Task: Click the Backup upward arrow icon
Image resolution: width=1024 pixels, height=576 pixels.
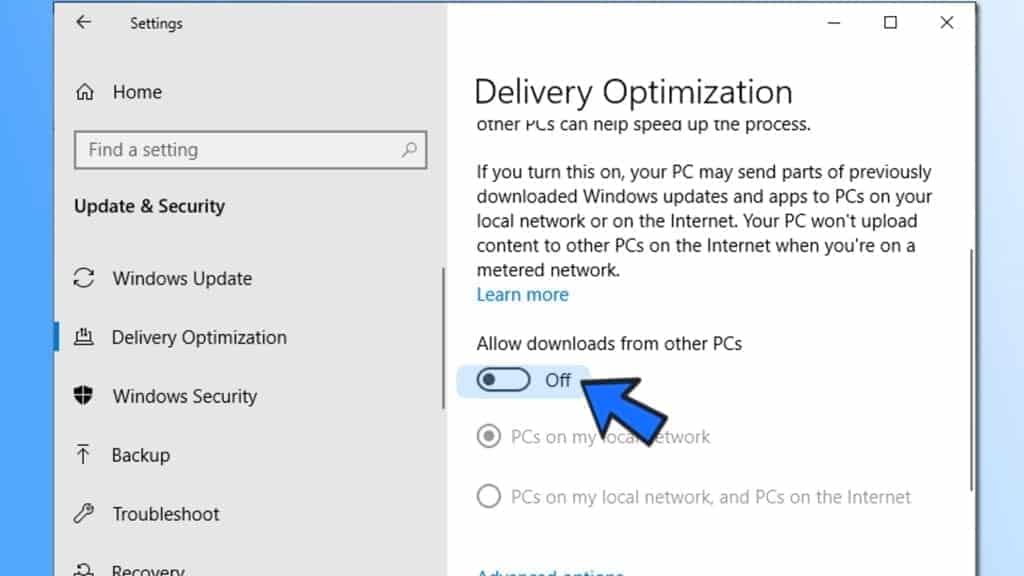Action: (83, 455)
